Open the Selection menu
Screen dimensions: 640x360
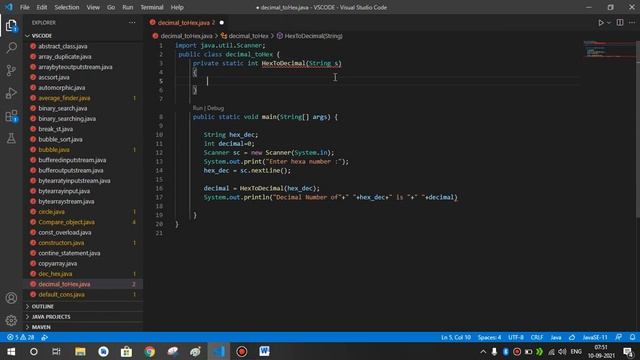(x=67, y=7)
